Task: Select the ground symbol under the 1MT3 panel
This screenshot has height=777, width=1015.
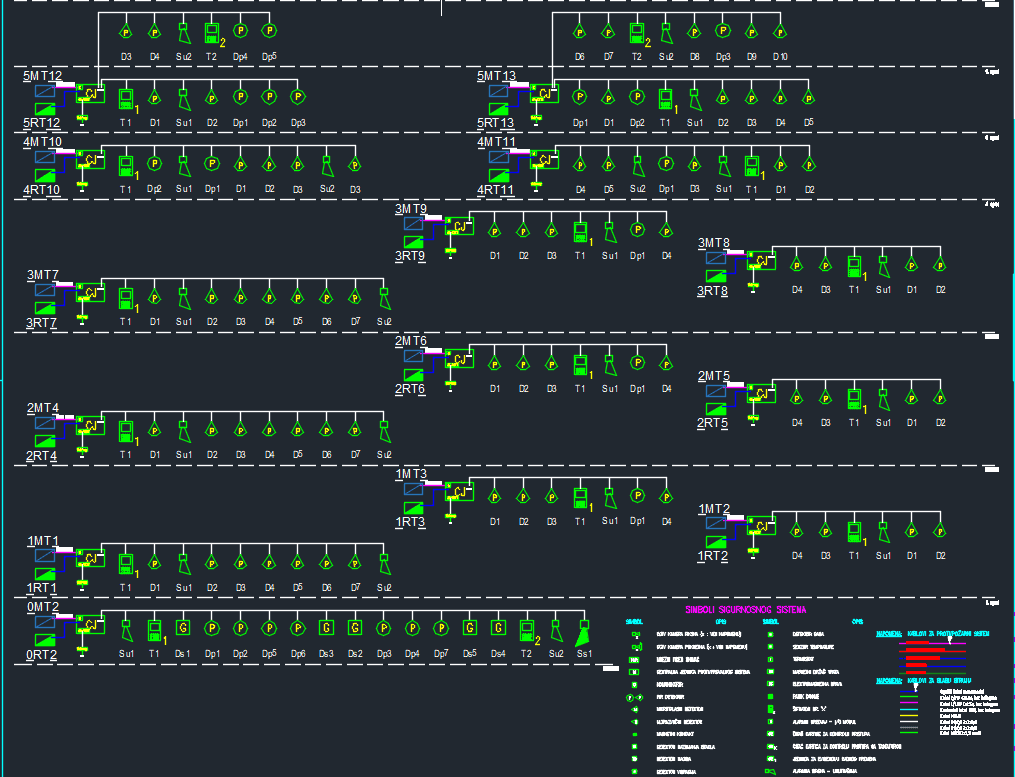Action: coord(451,516)
